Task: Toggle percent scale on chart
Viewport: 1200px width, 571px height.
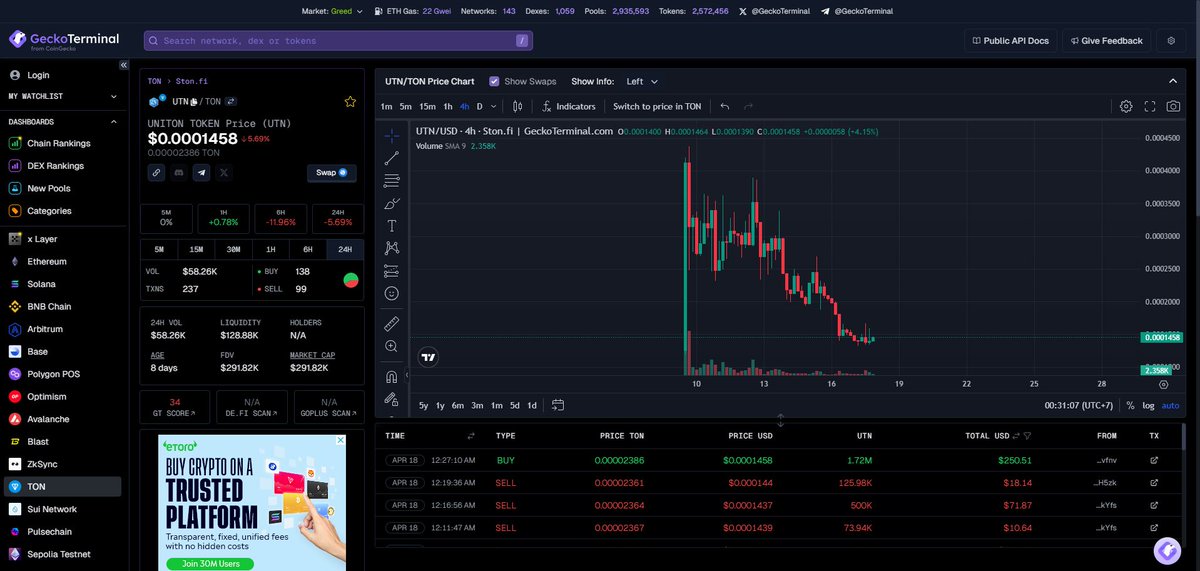Action: pos(1130,405)
